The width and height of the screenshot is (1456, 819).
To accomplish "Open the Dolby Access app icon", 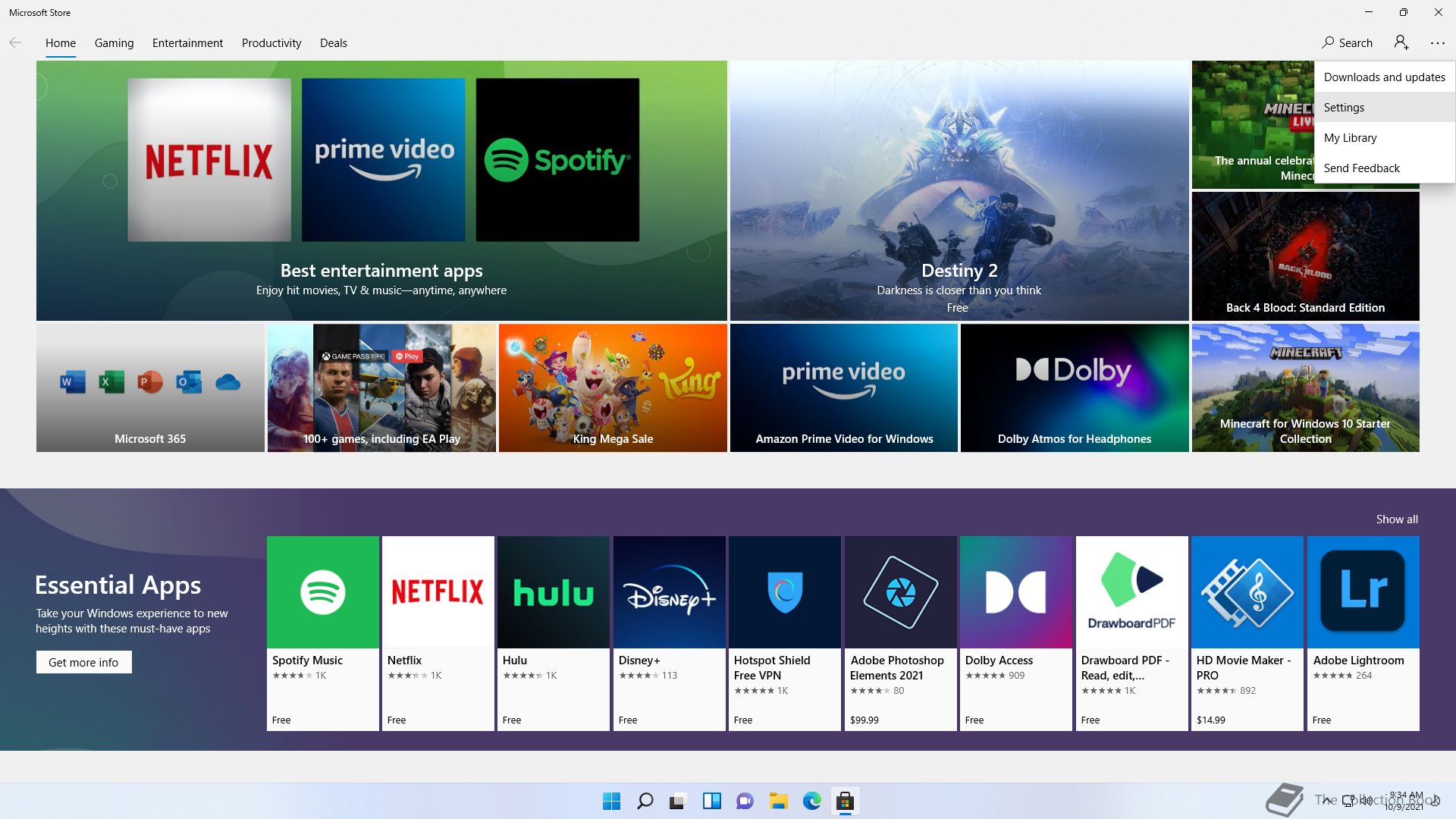I will tap(1016, 592).
